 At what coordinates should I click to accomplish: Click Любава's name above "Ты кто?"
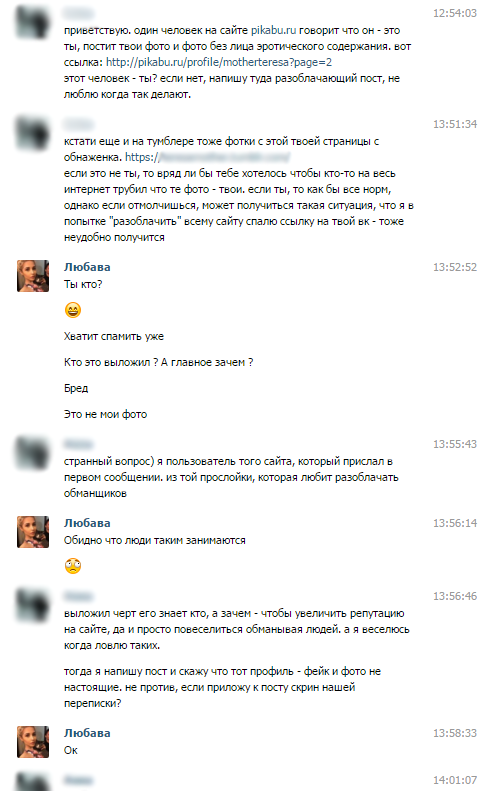pos(87,267)
